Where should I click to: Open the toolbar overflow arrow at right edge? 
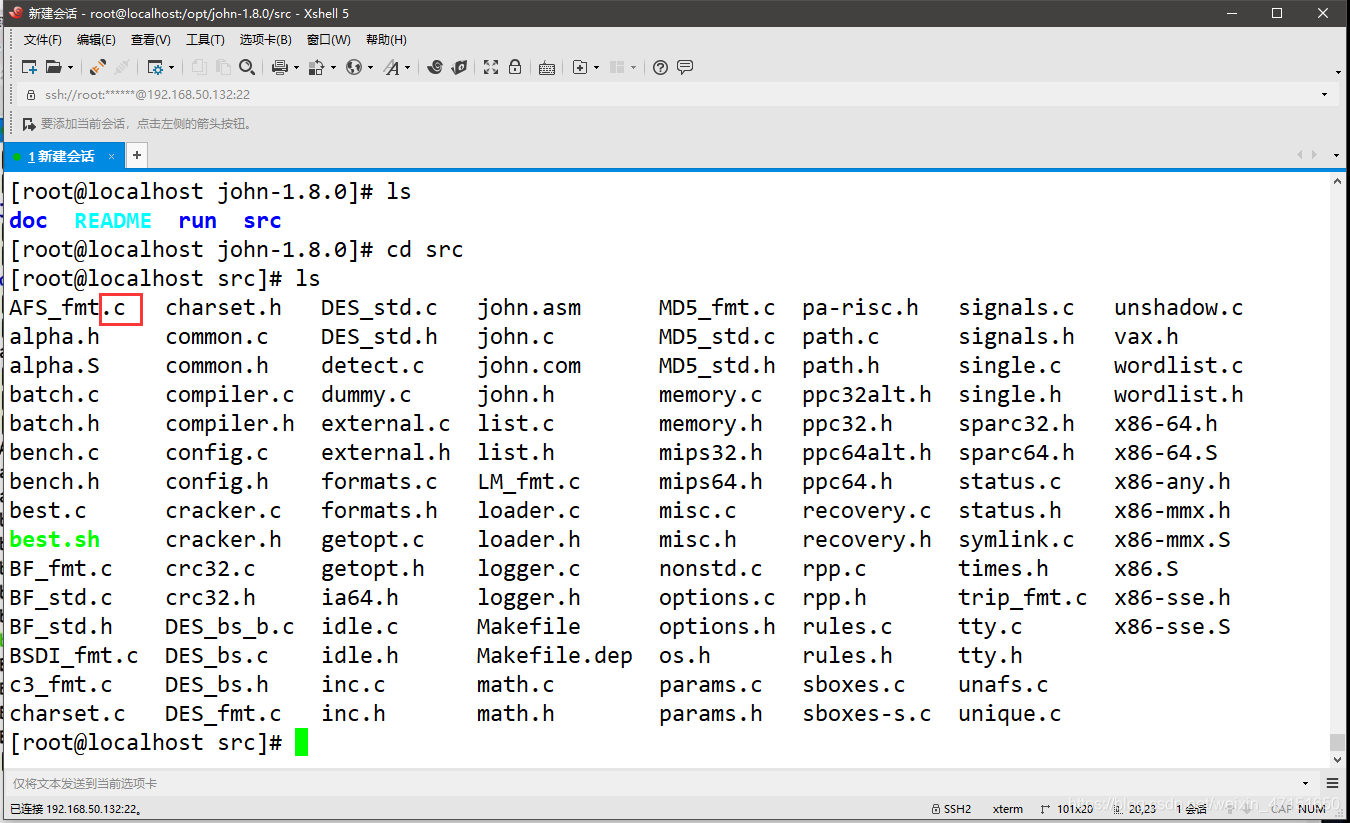tap(1337, 72)
